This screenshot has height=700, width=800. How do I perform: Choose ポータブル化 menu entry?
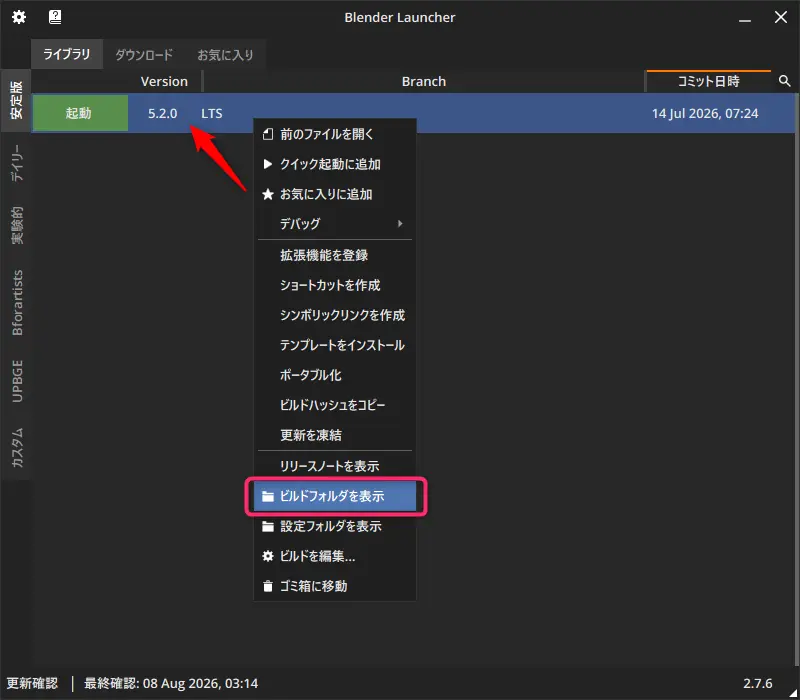pyautogui.click(x=335, y=375)
